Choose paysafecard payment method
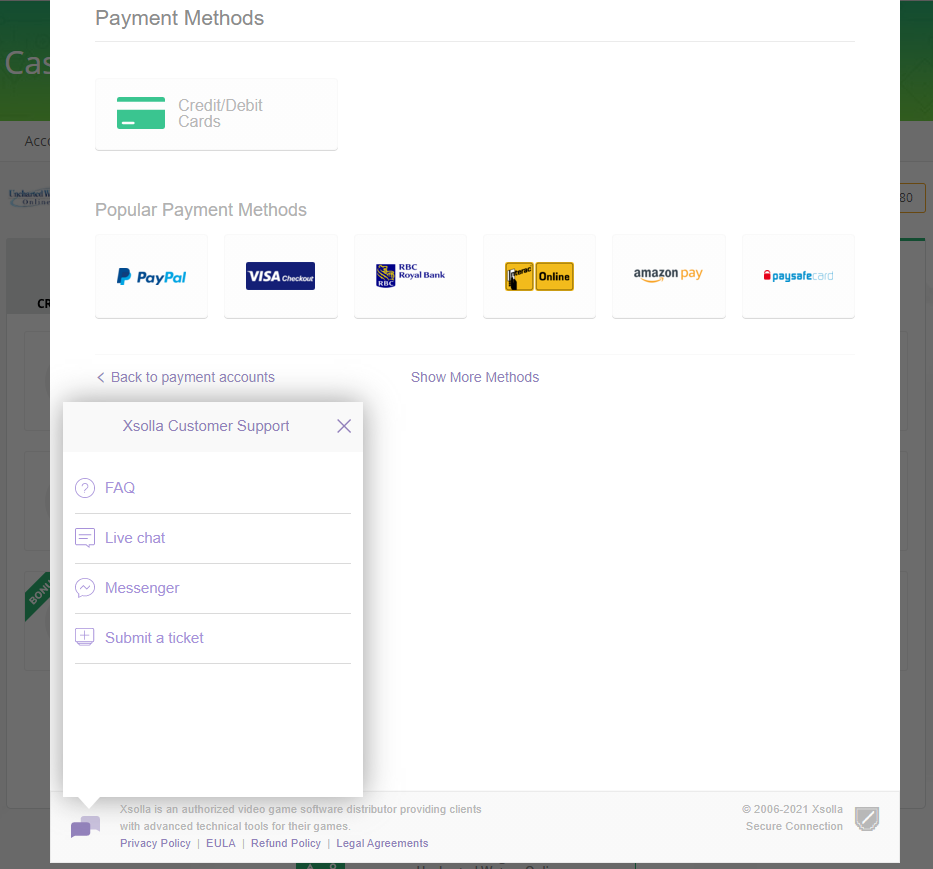The width and height of the screenshot is (933, 869). [799, 276]
